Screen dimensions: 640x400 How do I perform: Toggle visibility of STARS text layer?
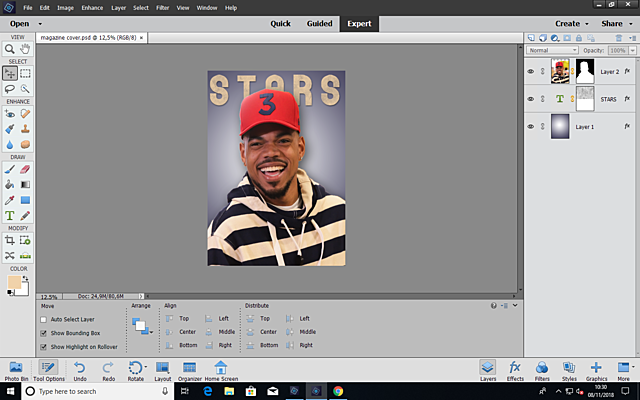pyautogui.click(x=531, y=99)
